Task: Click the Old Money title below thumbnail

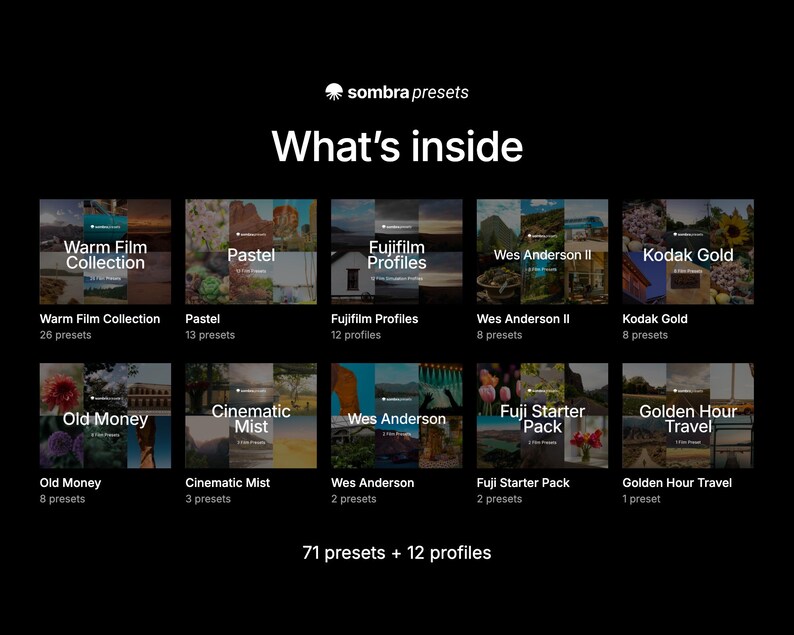Action: pyautogui.click(x=70, y=483)
